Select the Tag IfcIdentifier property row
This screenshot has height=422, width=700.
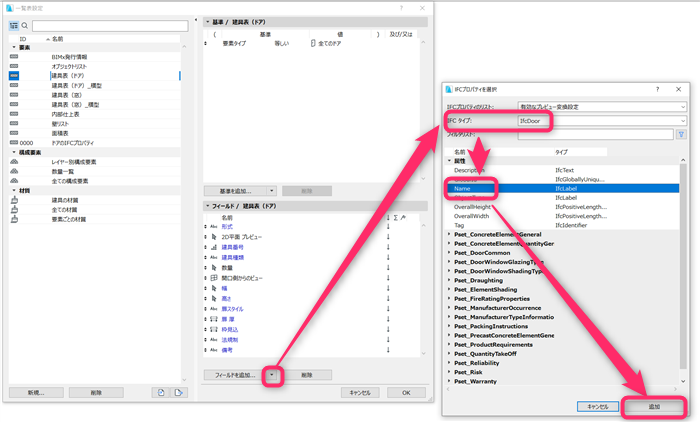point(562,225)
